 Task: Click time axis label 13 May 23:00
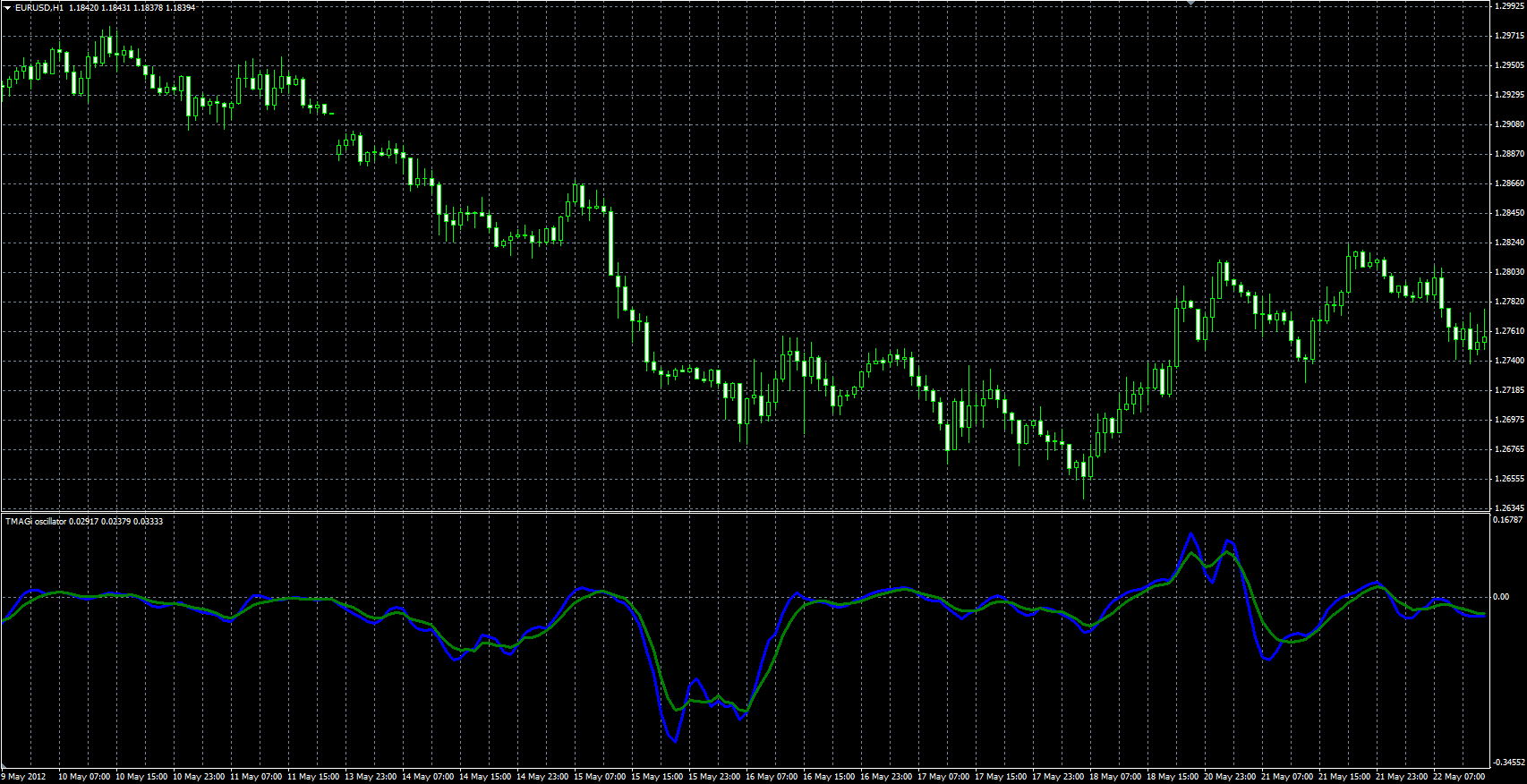pos(371,777)
